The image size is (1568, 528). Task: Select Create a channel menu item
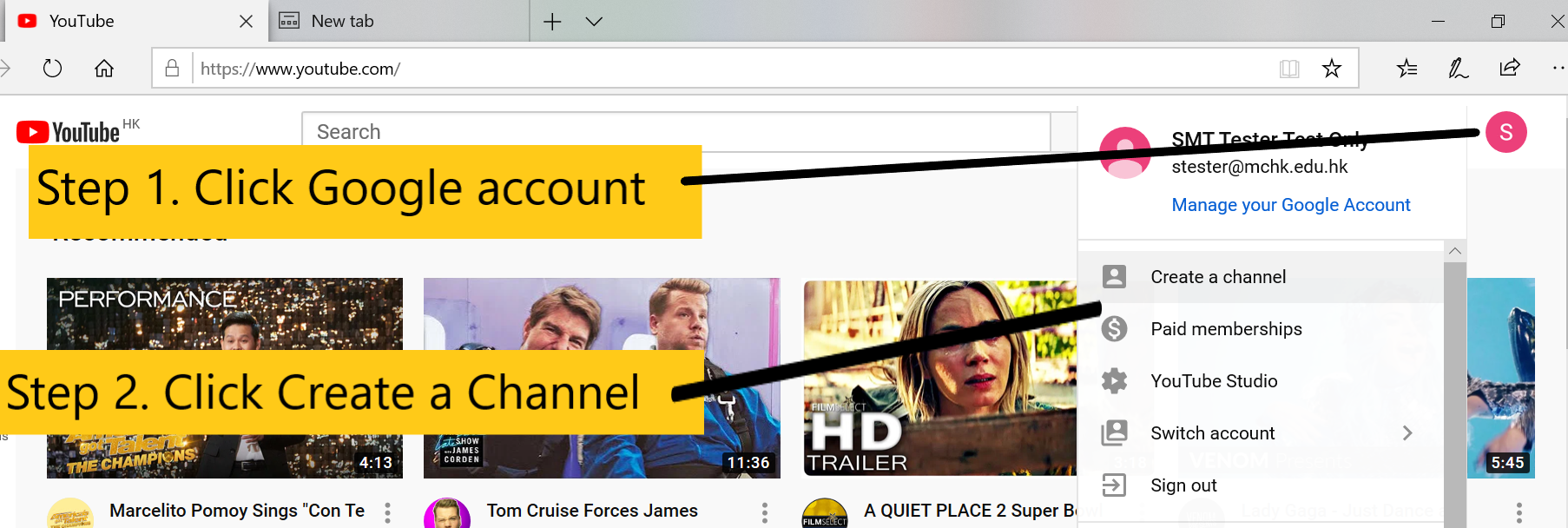point(1261,277)
